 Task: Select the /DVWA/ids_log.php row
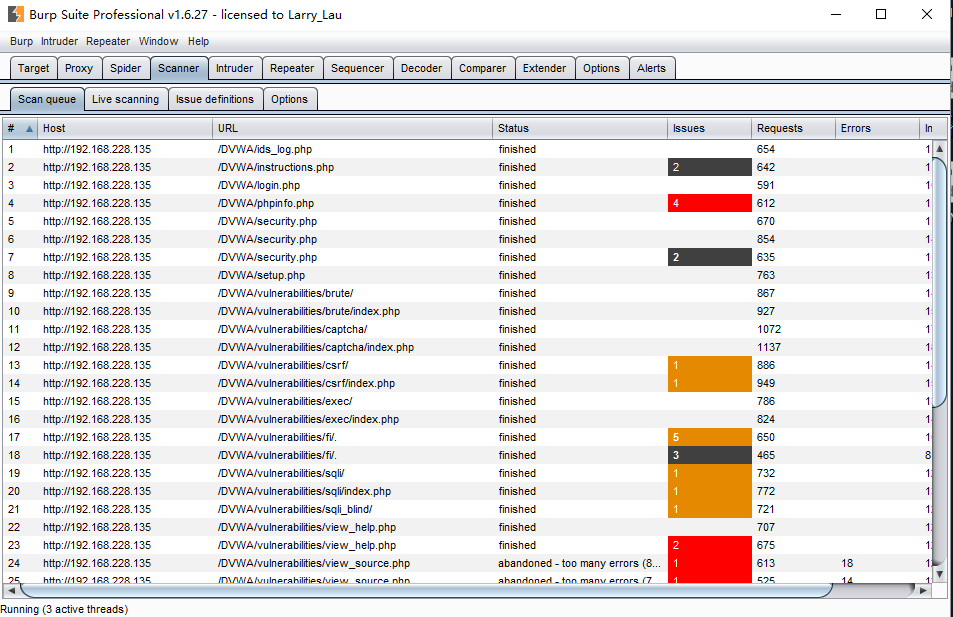466,149
